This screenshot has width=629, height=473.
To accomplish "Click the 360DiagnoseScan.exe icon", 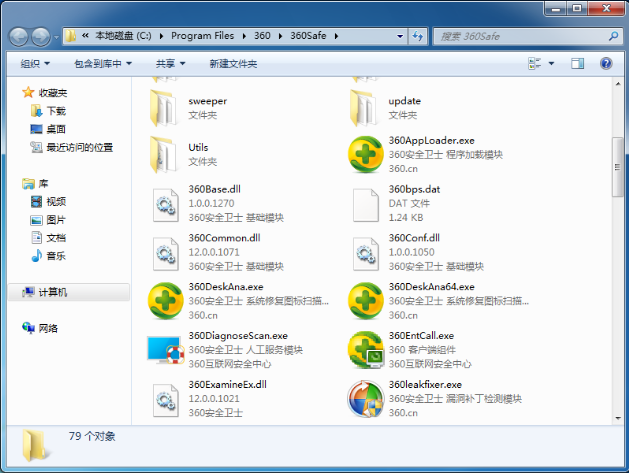I will pyautogui.click(x=165, y=349).
